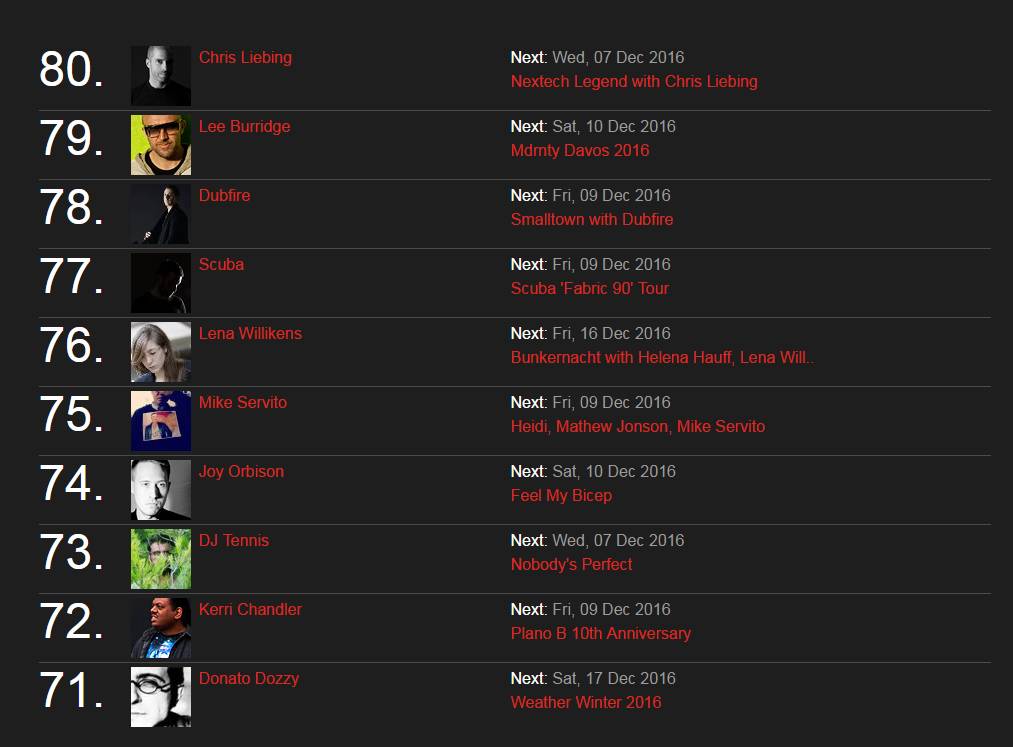Click Mike Servito's avatar image

[160, 421]
